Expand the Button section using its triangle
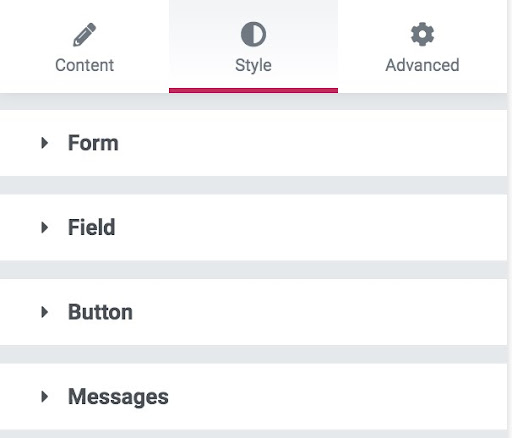Image resolution: width=512 pixels, height=438 pixels. pyautogui.click(x=44, y=312)
